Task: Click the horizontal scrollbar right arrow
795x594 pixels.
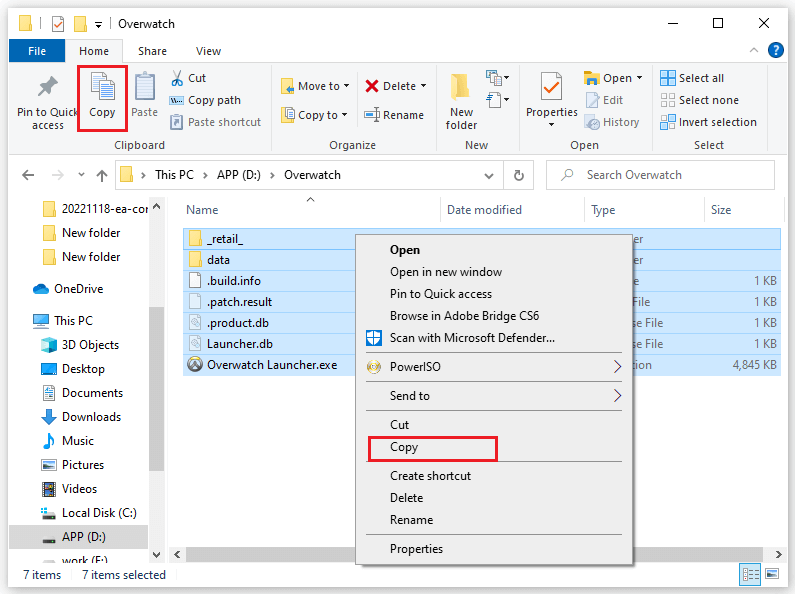Action: (778, 554)
